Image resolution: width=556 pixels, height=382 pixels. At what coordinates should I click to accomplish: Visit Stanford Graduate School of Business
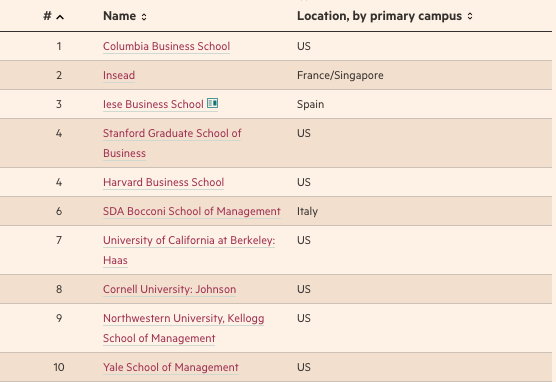(x=172, y=143)
